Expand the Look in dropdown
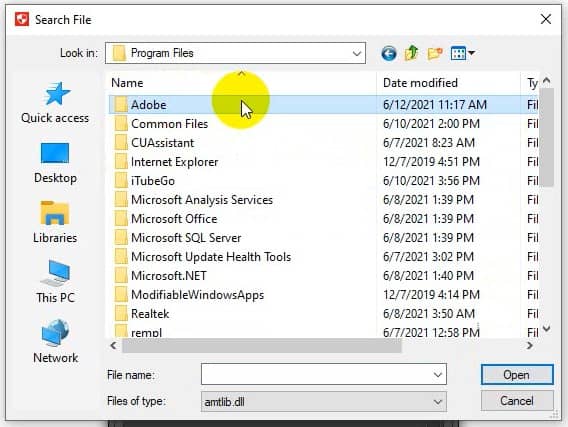Screen dimensions: 568x427 357,54
